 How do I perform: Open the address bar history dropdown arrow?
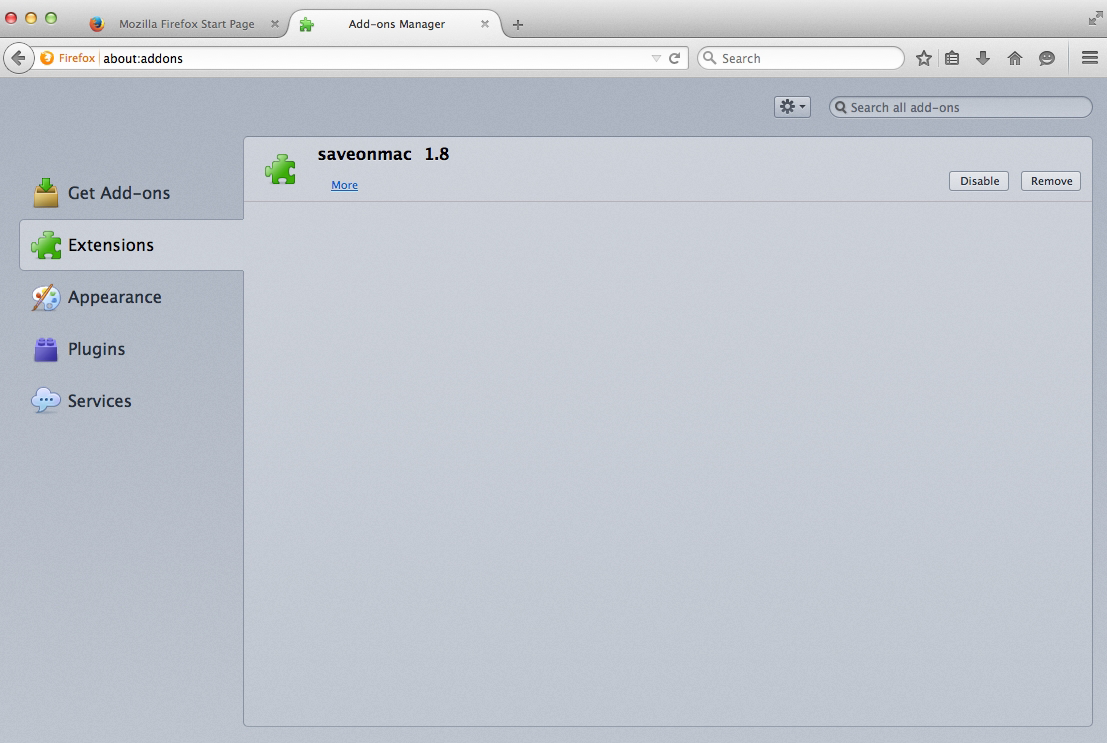[x=656, y=59]
